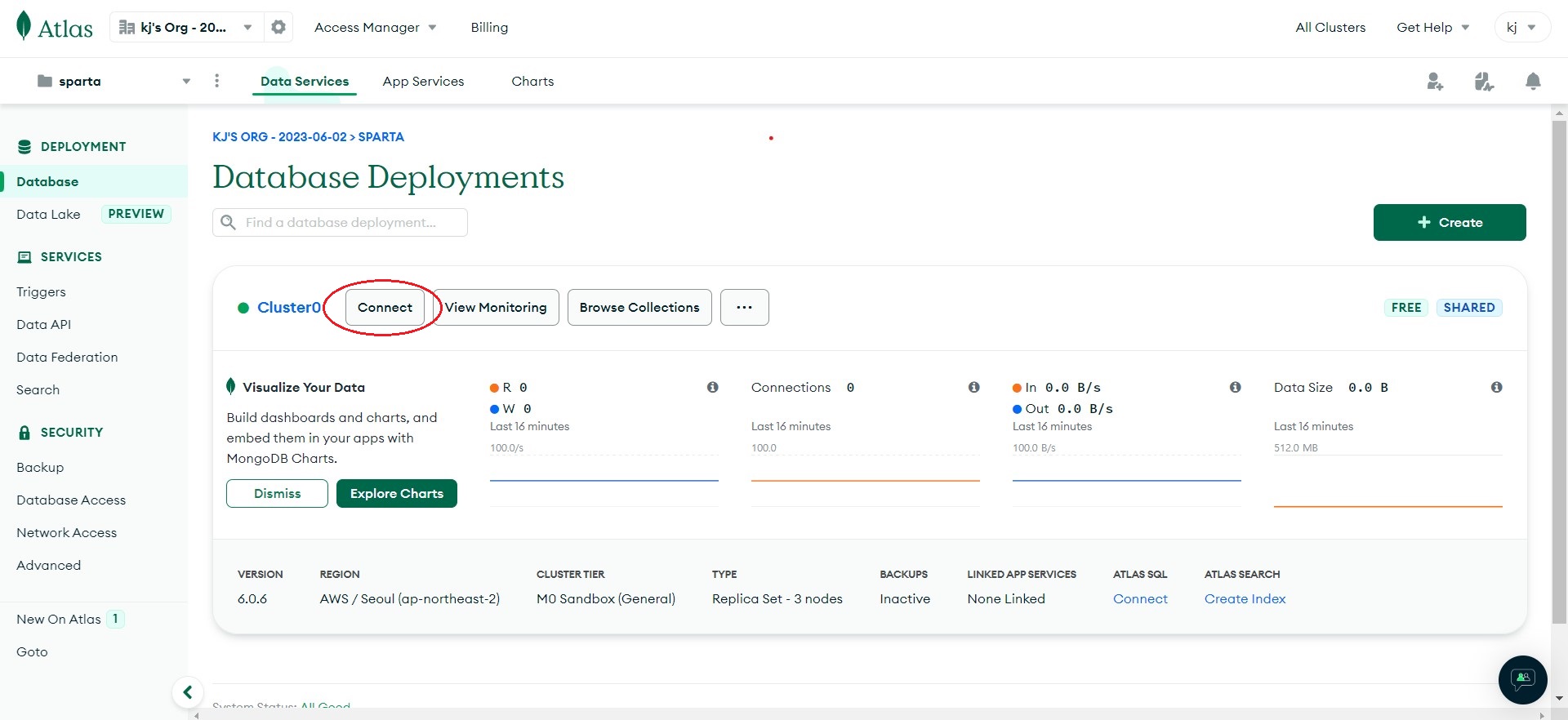Open Database Access in sidebar

[71, 500]
